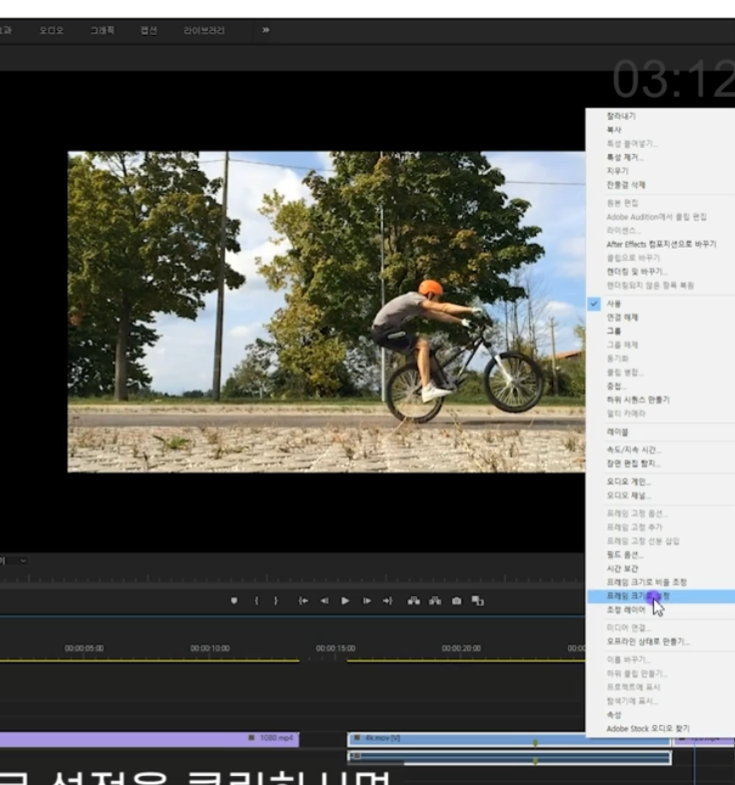This screenshot has width=735, height=785.
Task: Step back one frame
Action: coord(324,600)
